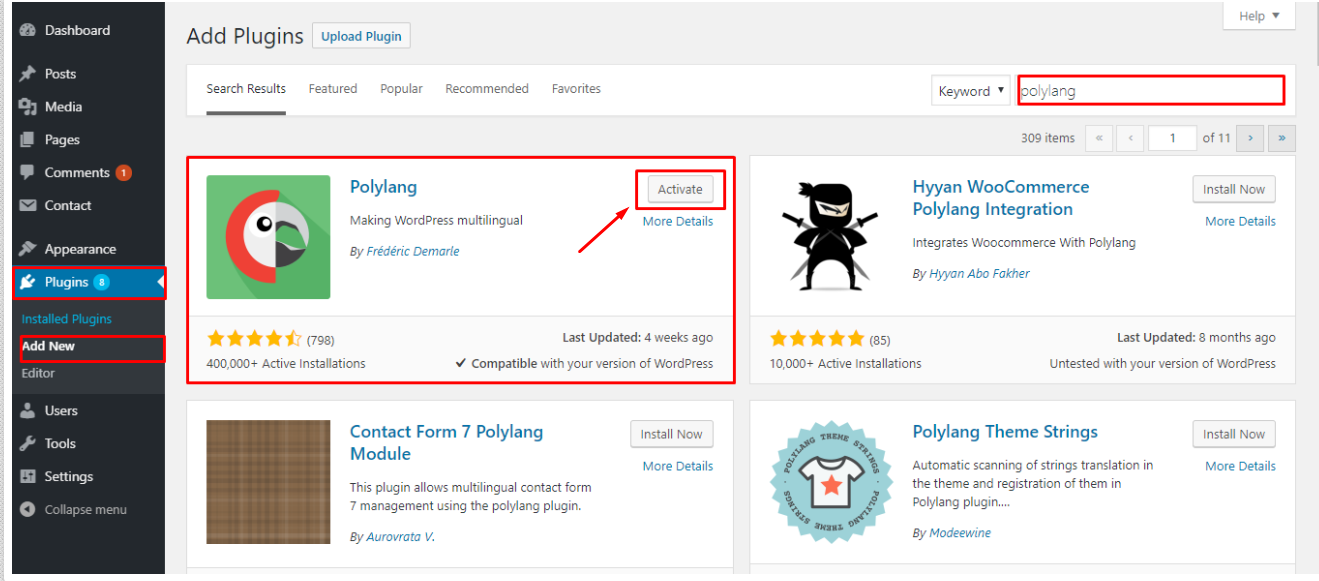Click the Polylang star rating
The height and width of the screenshot is (581, 1319).
point(254,339)
